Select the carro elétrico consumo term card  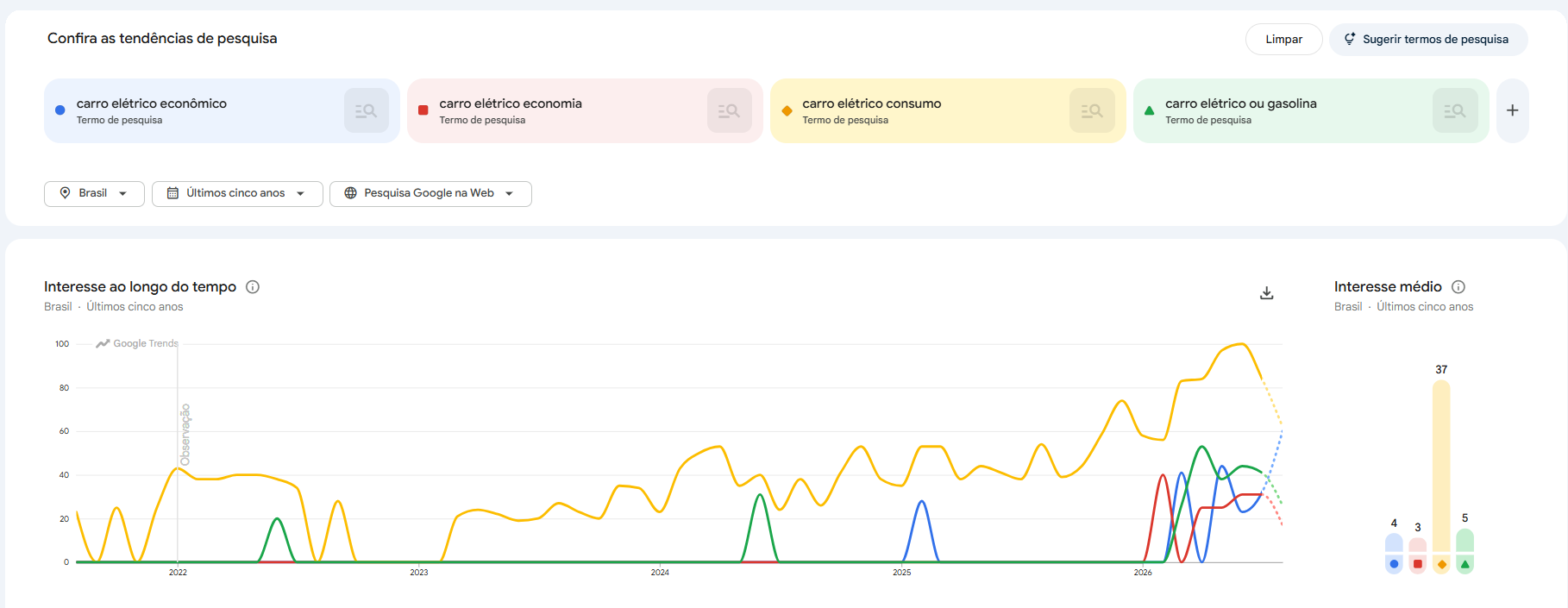(x=948, y=110)
